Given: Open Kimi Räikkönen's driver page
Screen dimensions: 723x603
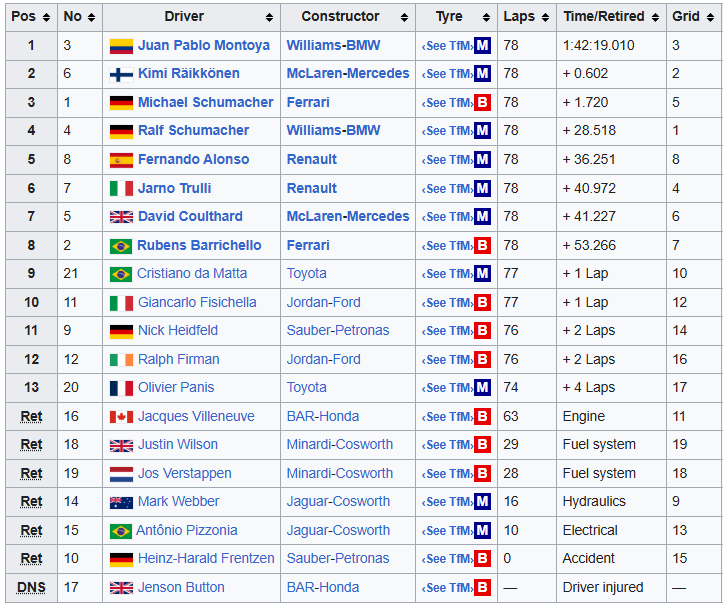Looking at the screenshot, I should (x=189, y=74).
